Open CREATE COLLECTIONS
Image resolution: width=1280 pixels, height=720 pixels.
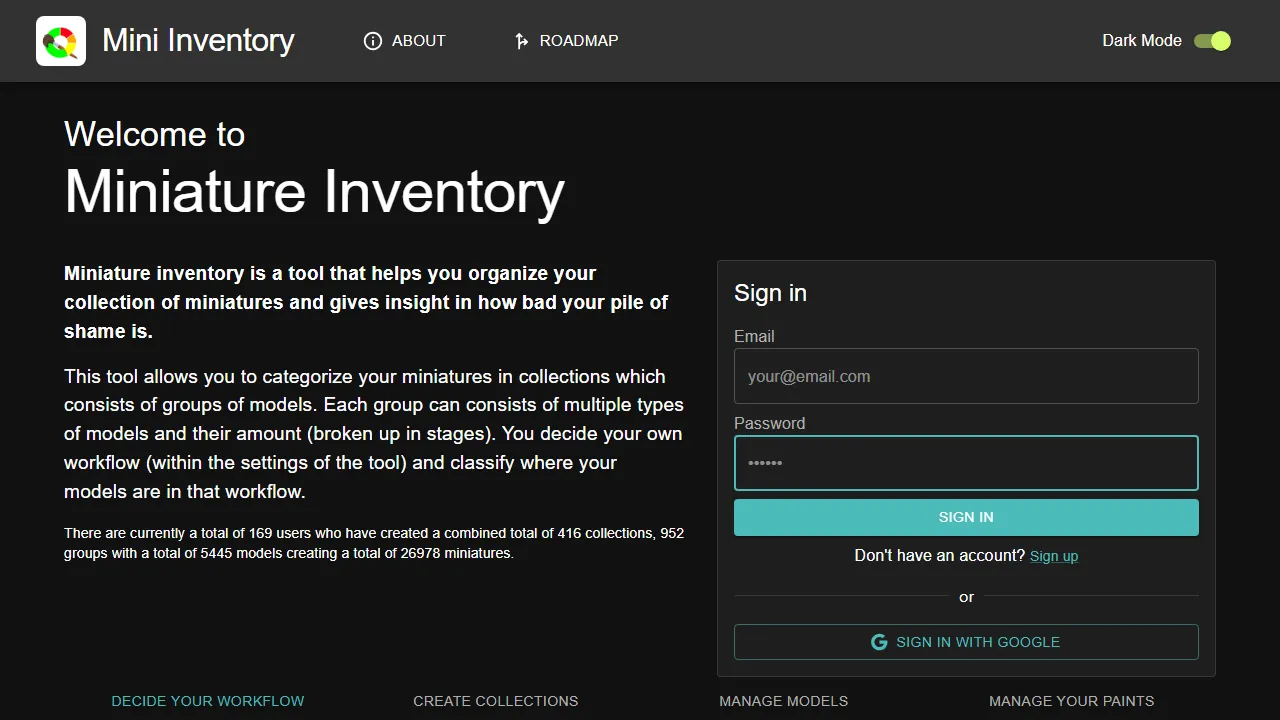point(495,701)
